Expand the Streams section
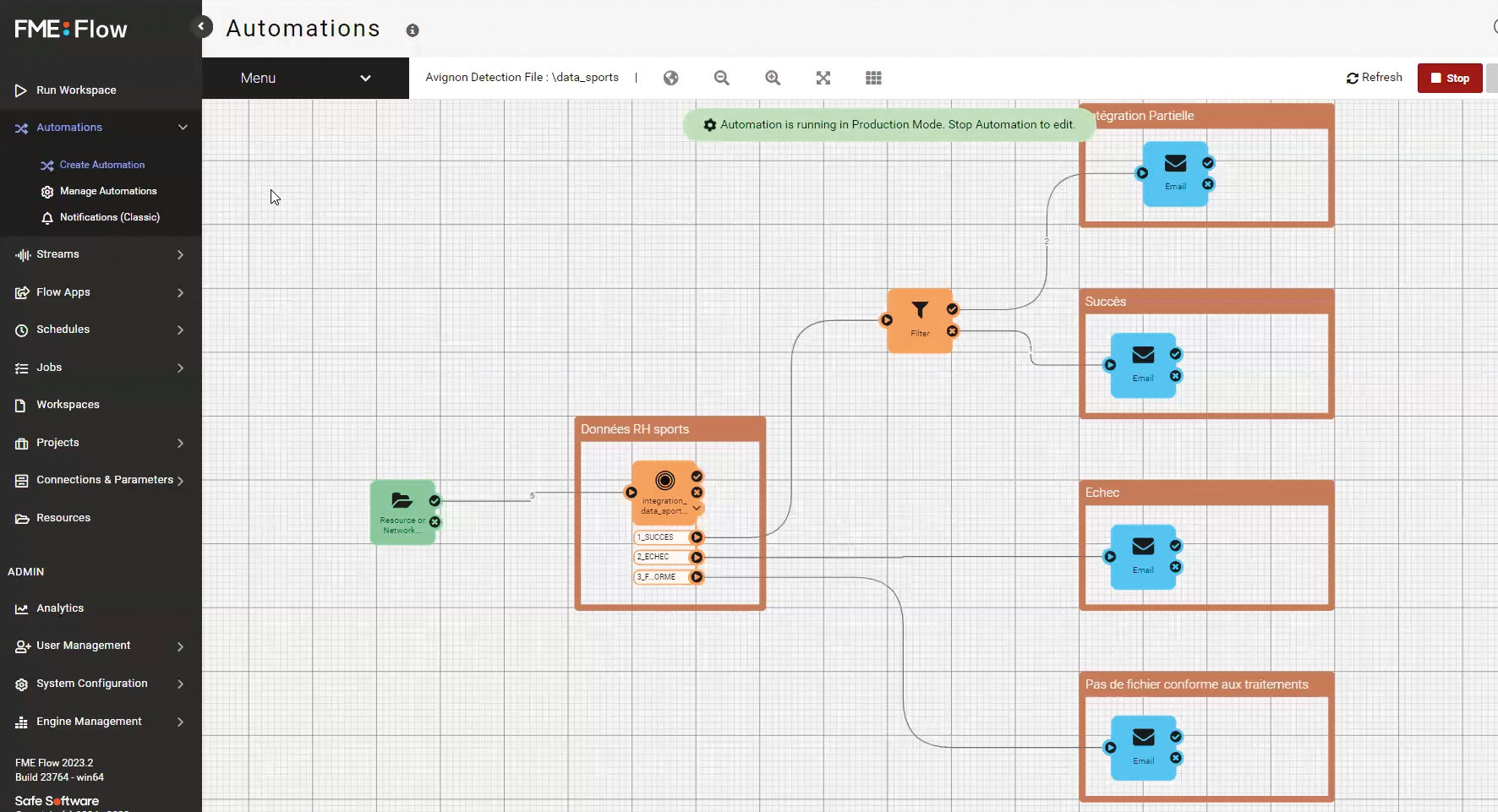 (x=180, y=254)
